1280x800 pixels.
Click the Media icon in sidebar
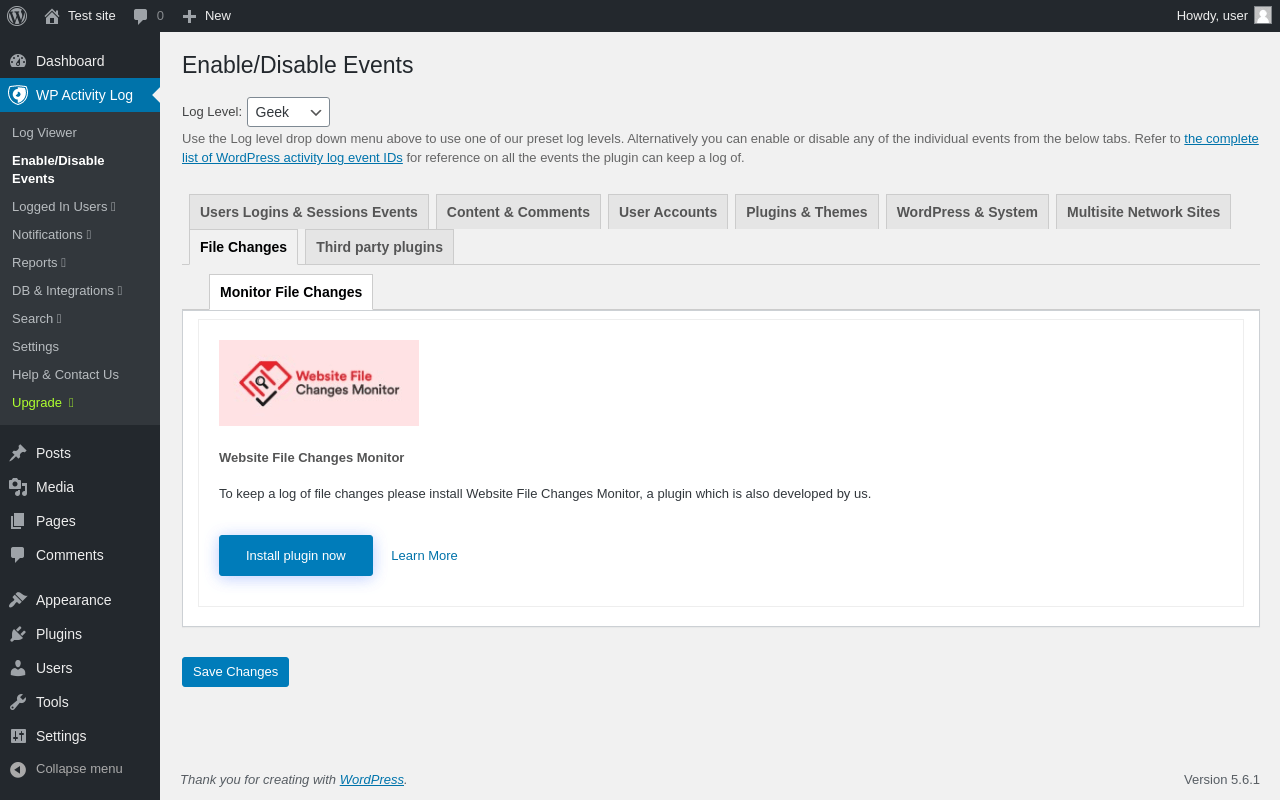(x=18, y=487)
